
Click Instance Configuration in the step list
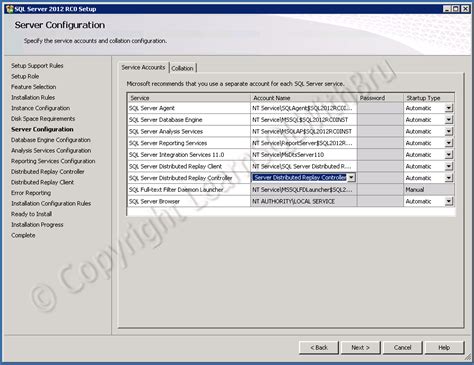click(40, 108)
